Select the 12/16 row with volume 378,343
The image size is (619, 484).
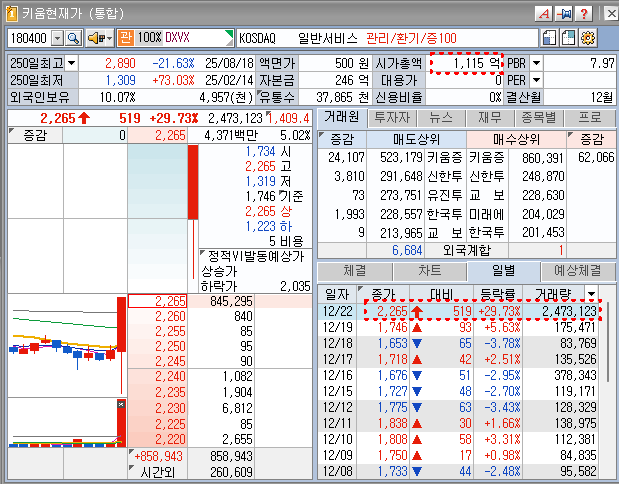pos(458,375)
